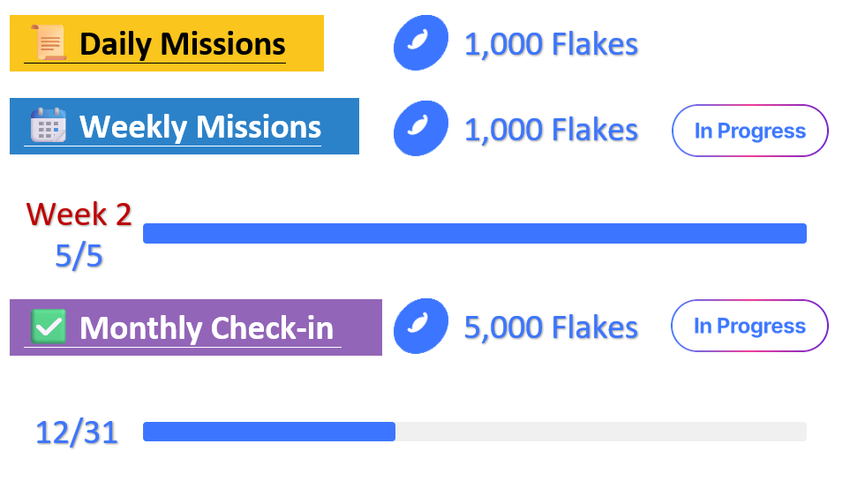Image resolution: width=850 pixels, height=481 pixels.
Task: Click the red Week 2 label
Action: coord(79,213)
